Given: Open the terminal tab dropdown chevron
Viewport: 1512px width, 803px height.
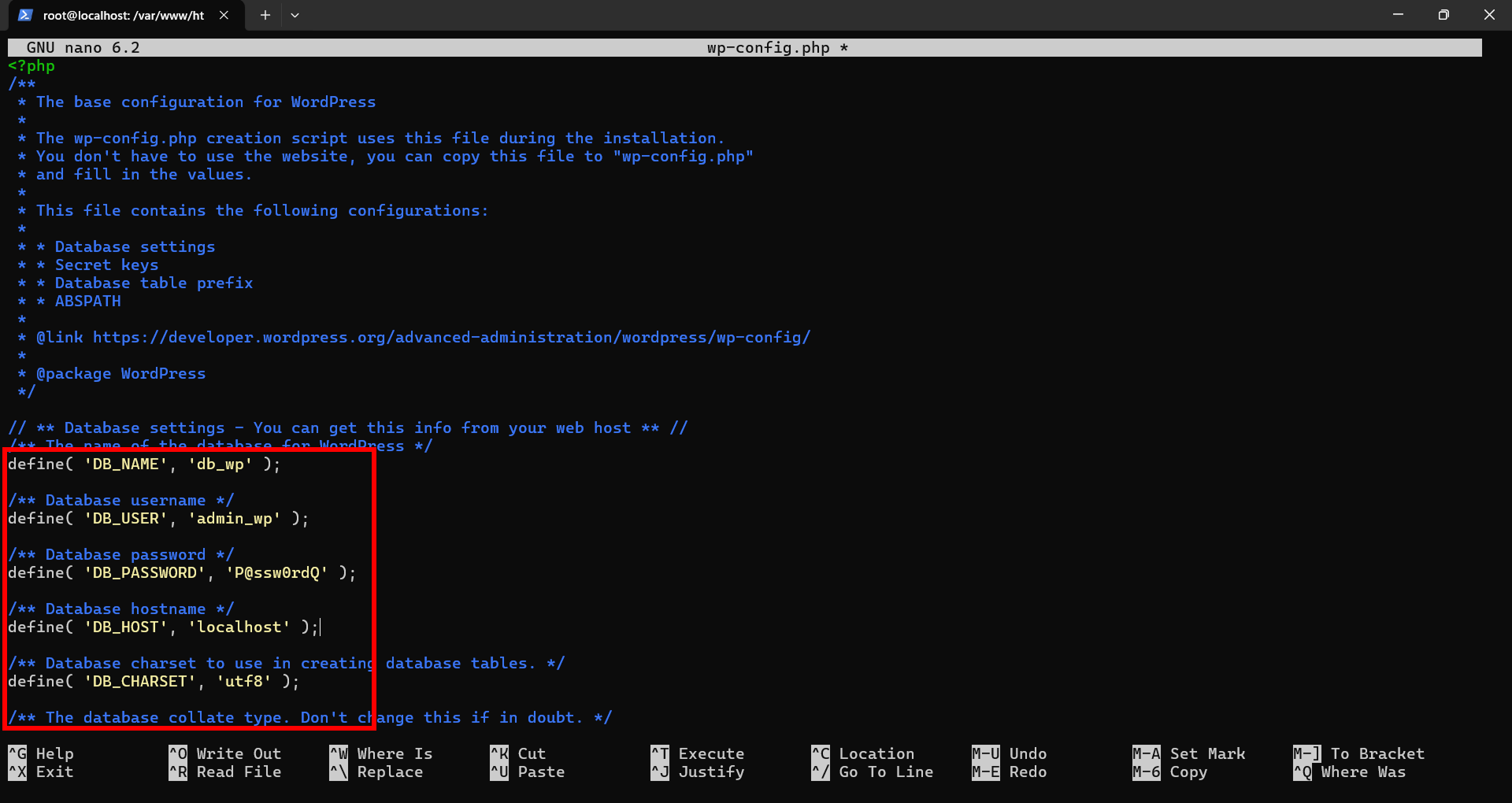Looking at the screenshot, I should 295,15.
